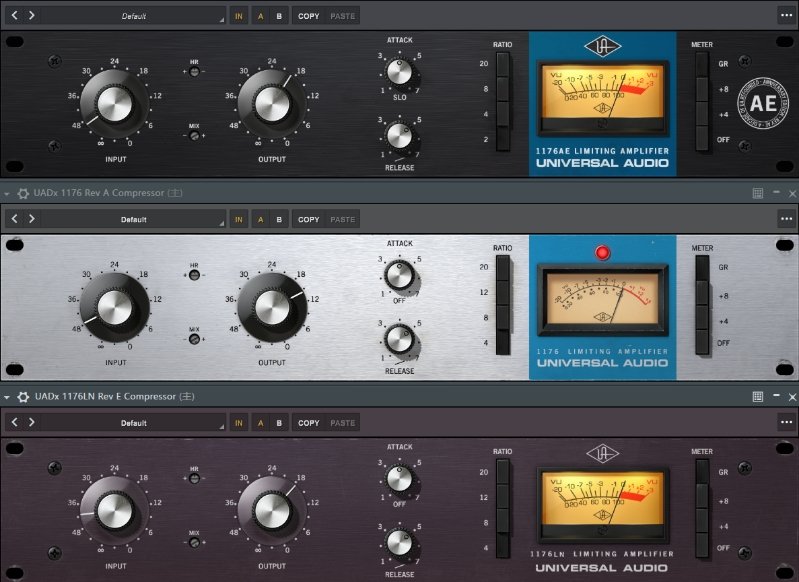This screenshot has height=582, width=799.
Task: Click COPY on the 1176LN Rev E toolbar
Action: coord(308,422)
